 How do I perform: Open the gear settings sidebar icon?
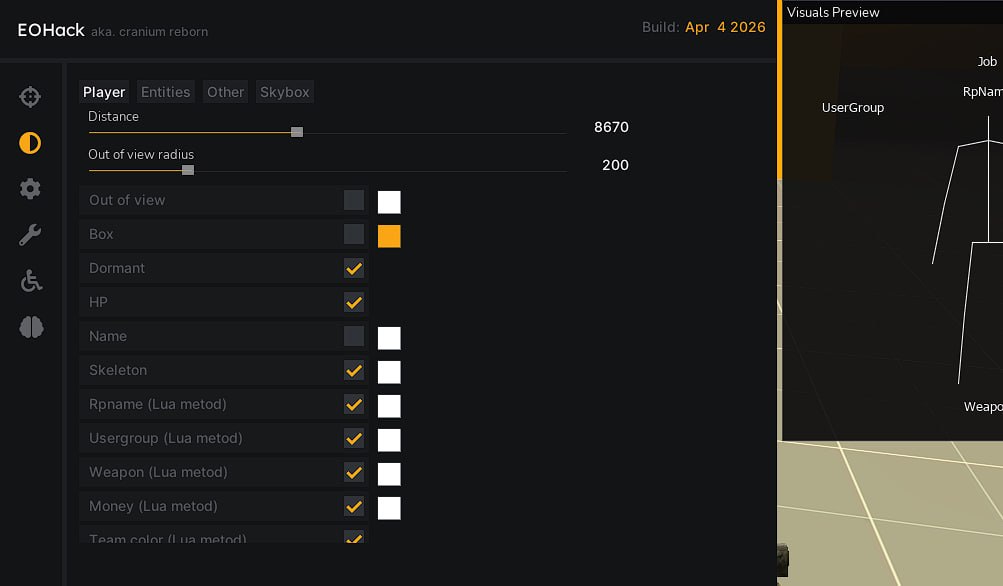tap(30, 189)
